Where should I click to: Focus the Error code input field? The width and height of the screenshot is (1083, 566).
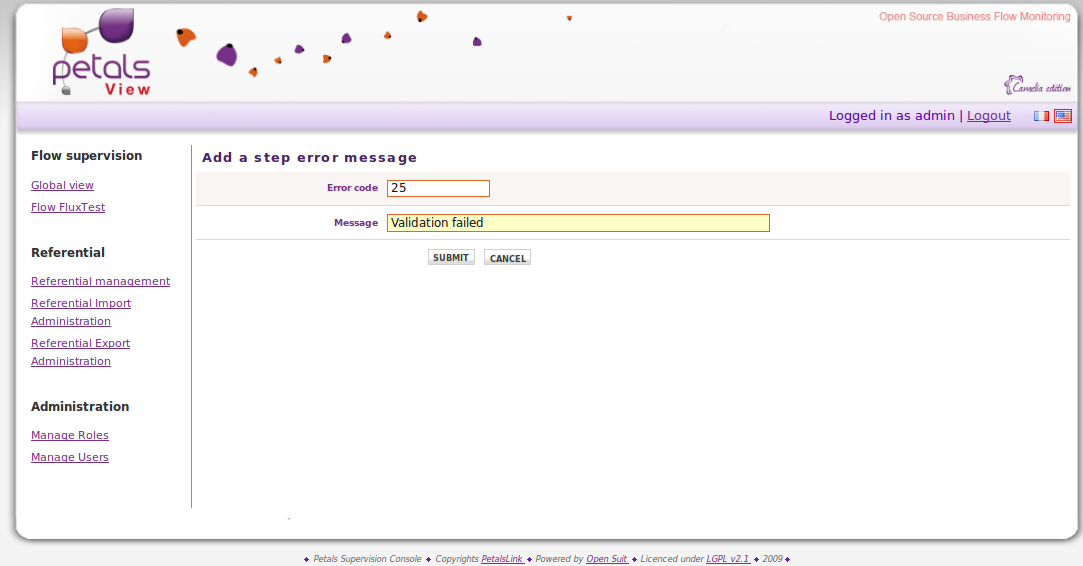pyautogui.click(x=438, y=188)
